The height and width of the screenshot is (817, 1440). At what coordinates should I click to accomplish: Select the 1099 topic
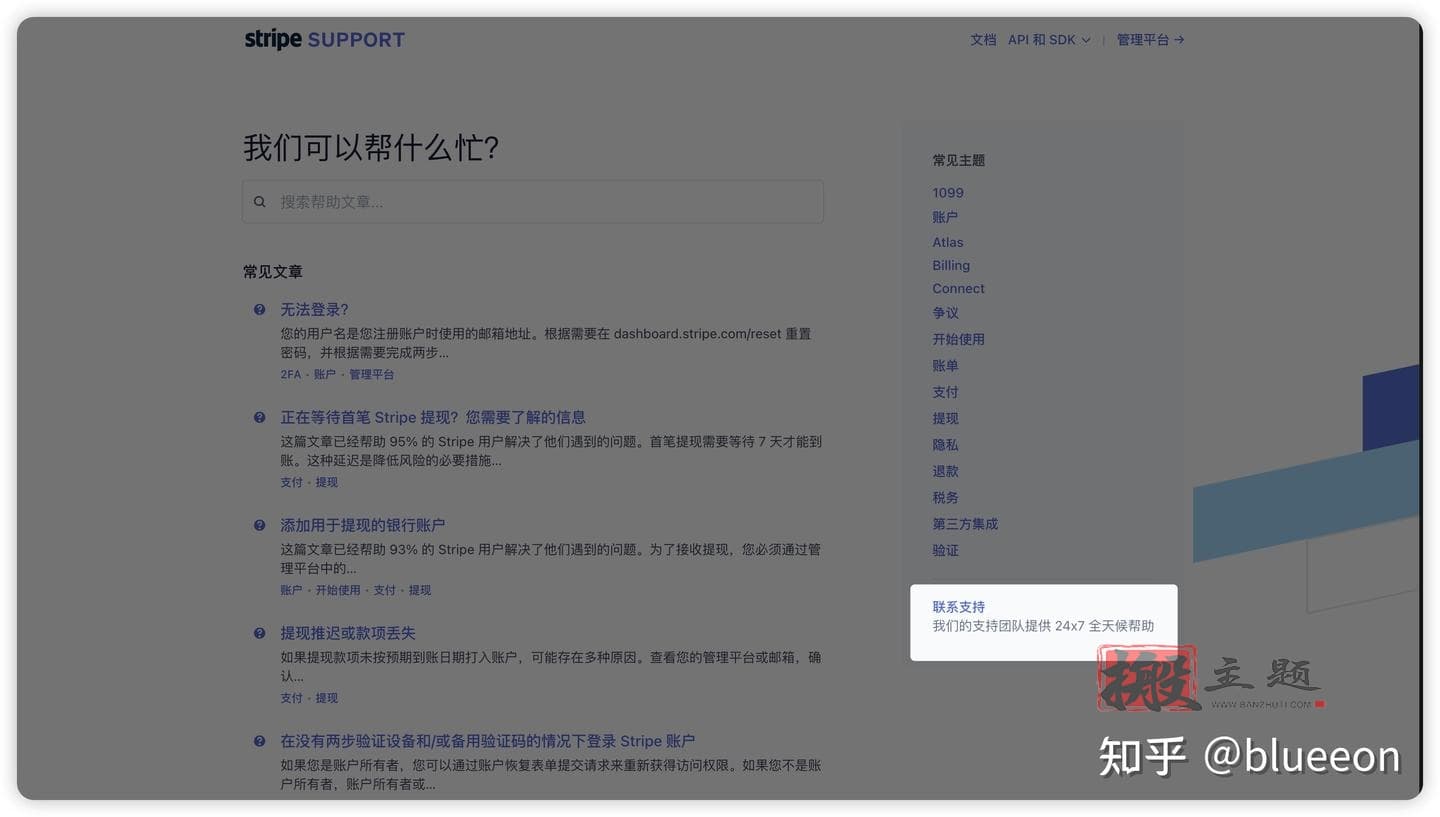[948, 193]
